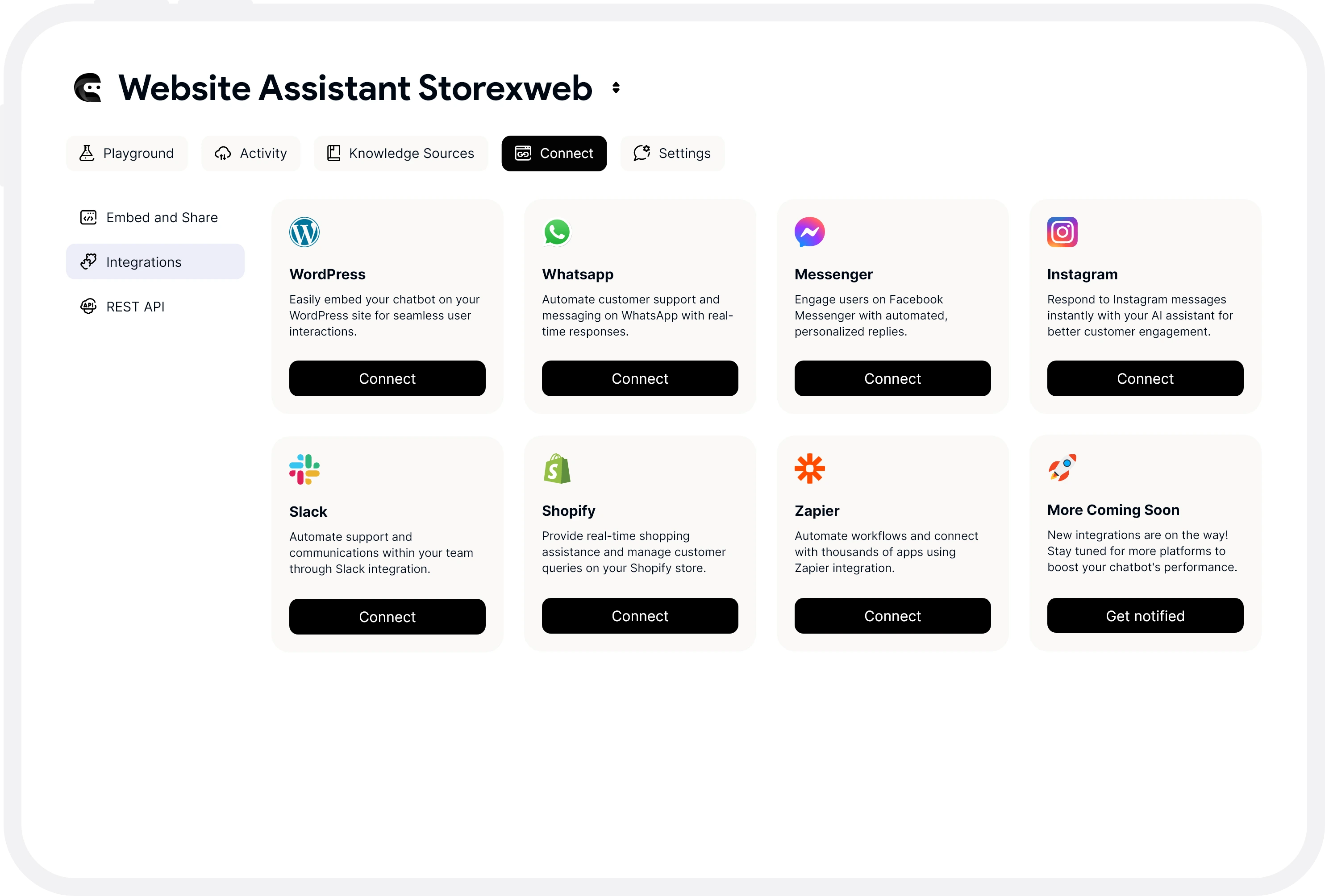The height and width of the screenshot is (896, 1325).
Task: Click the Messenger integration icon
Action: pyautogui.click(x=809, y=232)
